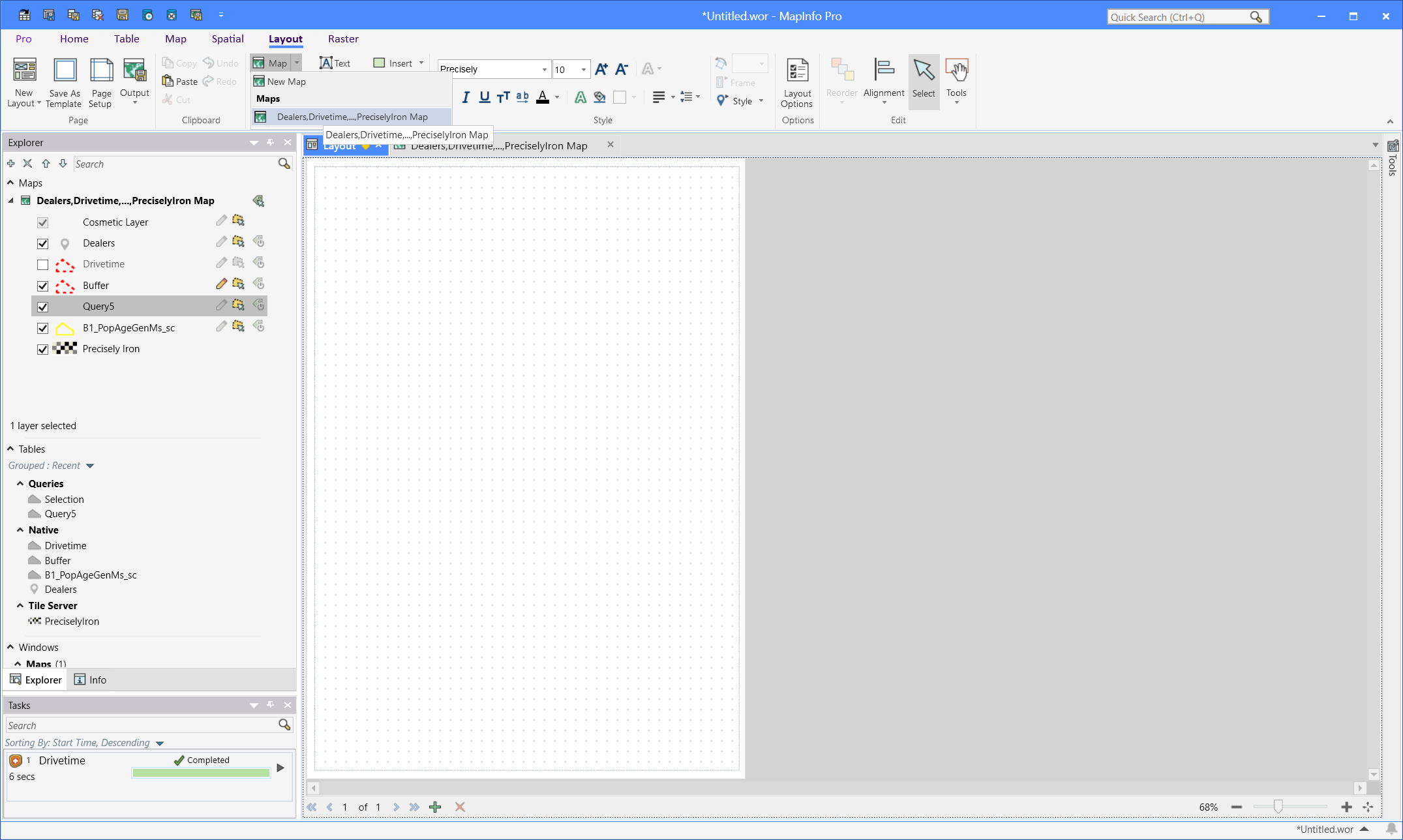Click the Paste button

pos(180,82)
